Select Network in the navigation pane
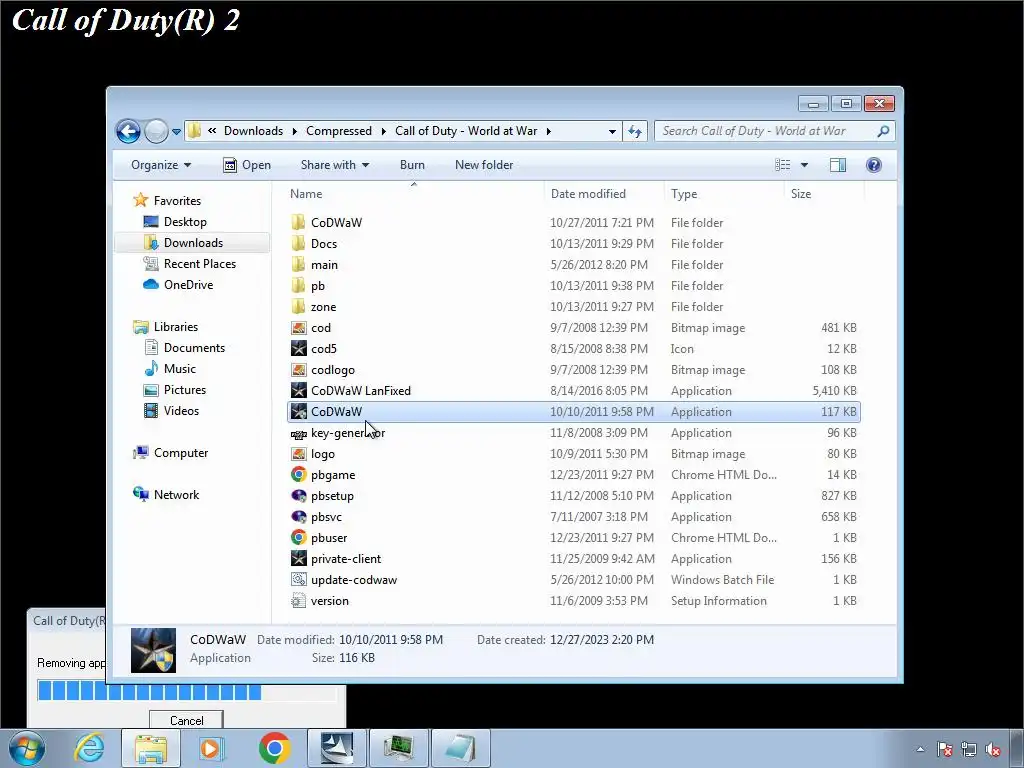The width and height of the screenshot is (1024, 768). [x=166, y=495]
